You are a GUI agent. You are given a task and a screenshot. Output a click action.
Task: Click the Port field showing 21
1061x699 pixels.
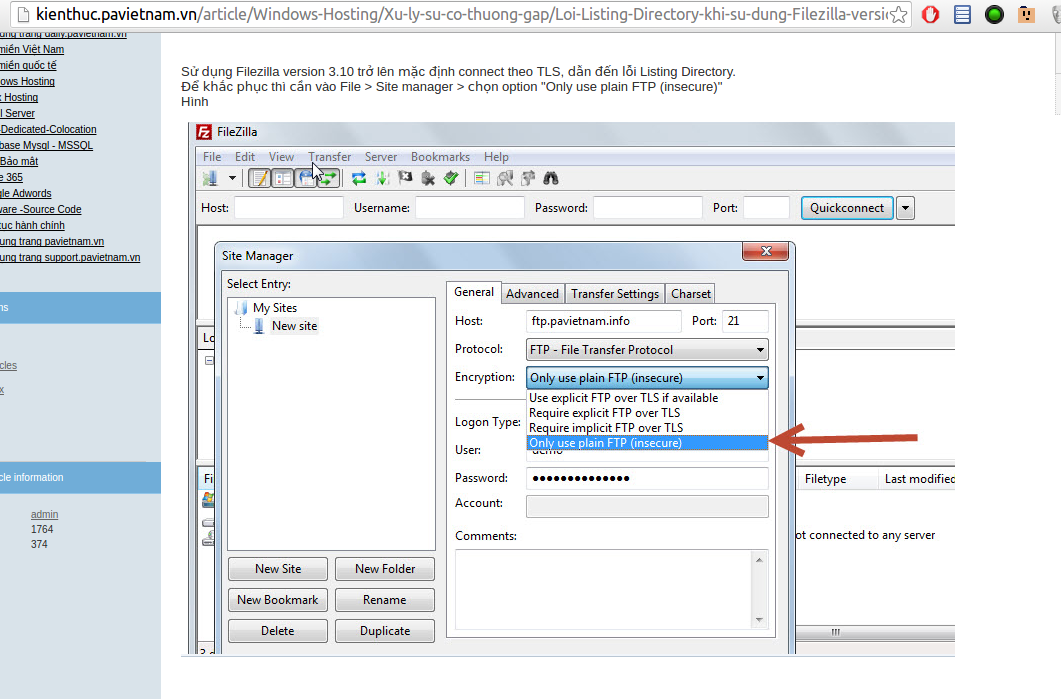pos(745,321)
